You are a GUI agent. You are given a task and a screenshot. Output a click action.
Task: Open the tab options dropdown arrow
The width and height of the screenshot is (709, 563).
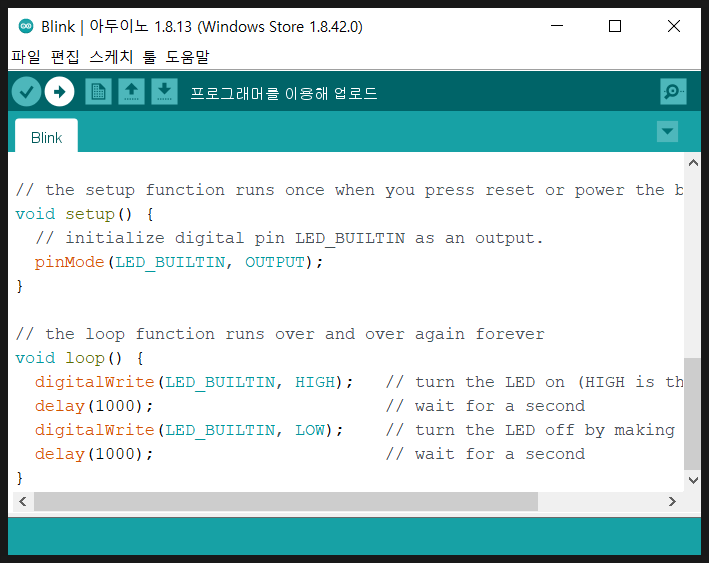click(x=667, y=132)
